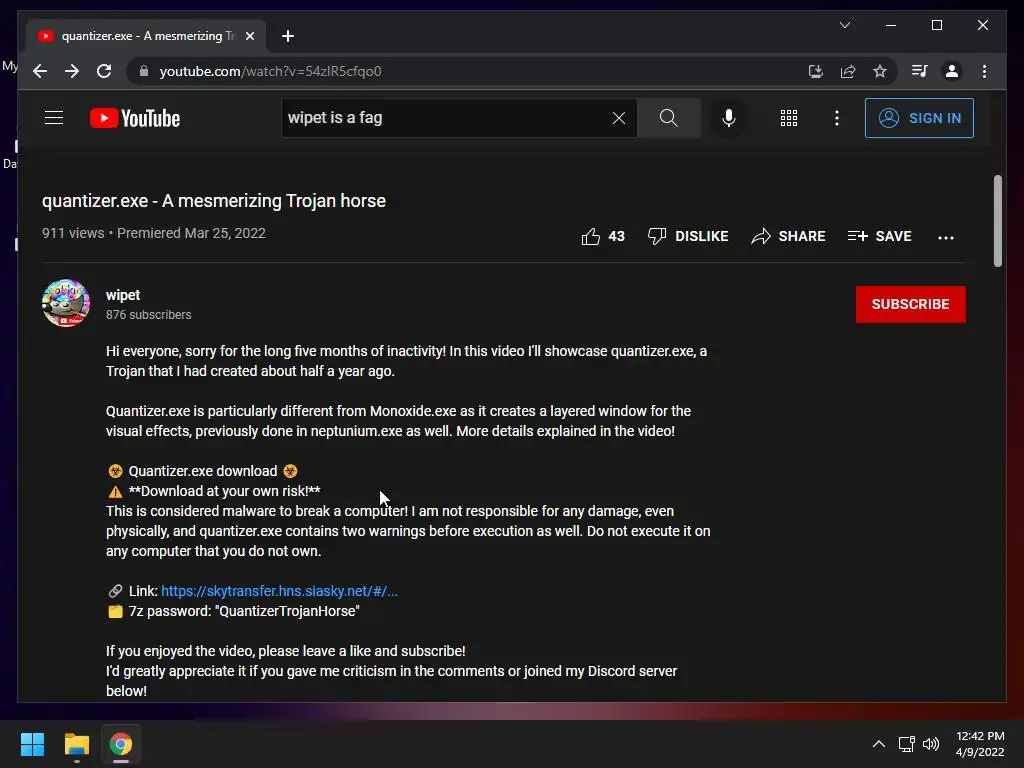Click the '876 subscribers' text
The width and height of the screenshot is (1024, 768).
click(x=148, y=315)
